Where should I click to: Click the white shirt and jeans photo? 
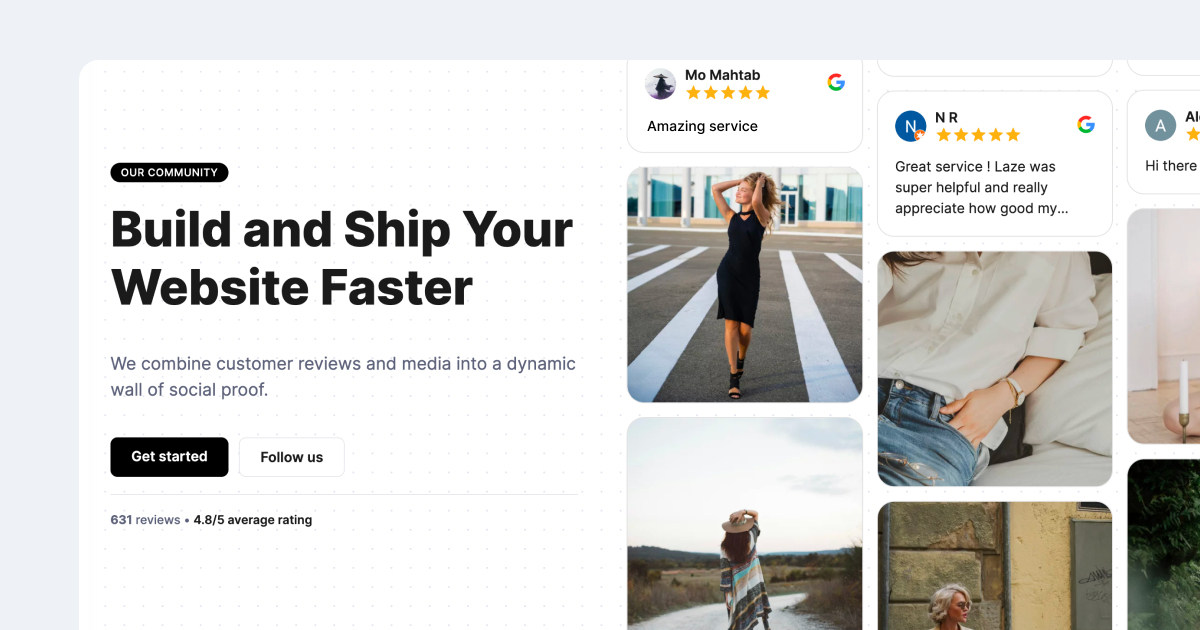click(x=994, y=368)
